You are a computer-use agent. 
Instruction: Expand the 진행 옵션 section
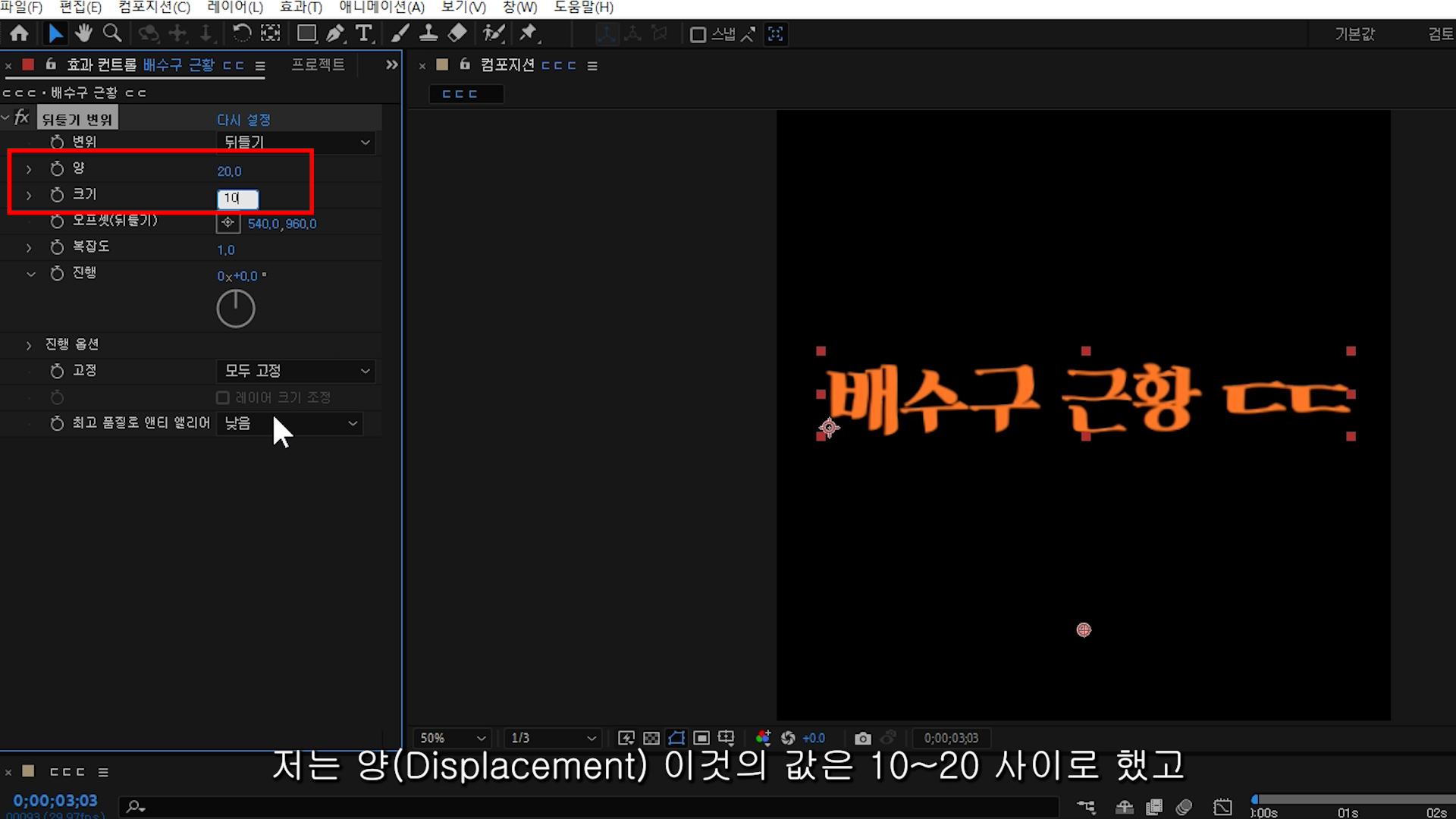click(29, 345)
